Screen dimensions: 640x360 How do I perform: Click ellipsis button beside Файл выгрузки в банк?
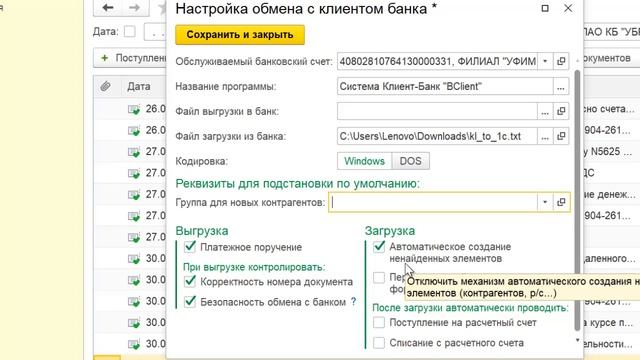coord(545,111)
